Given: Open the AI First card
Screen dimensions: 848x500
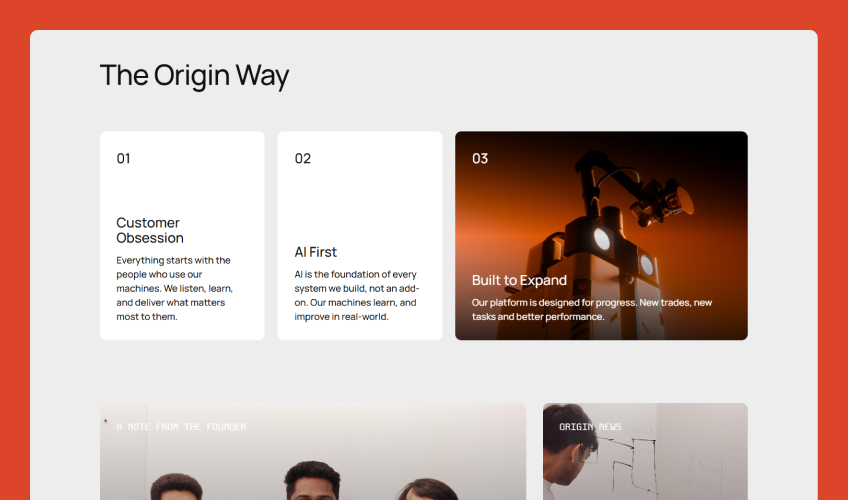Looking at the screenshot, I should [x=360, y=236].
